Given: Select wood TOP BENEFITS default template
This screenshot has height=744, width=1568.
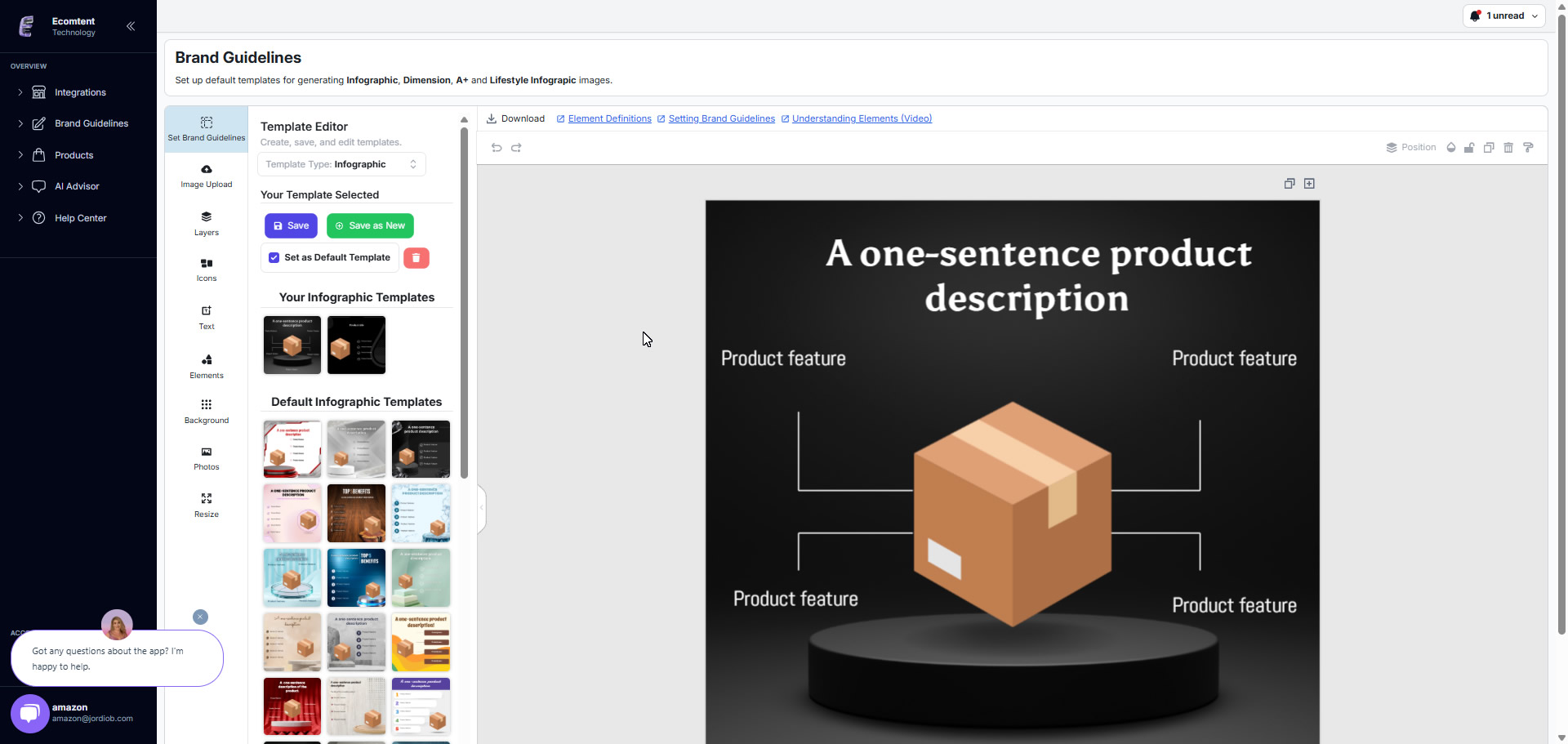Looking at the screenshot, I should 356,513.
